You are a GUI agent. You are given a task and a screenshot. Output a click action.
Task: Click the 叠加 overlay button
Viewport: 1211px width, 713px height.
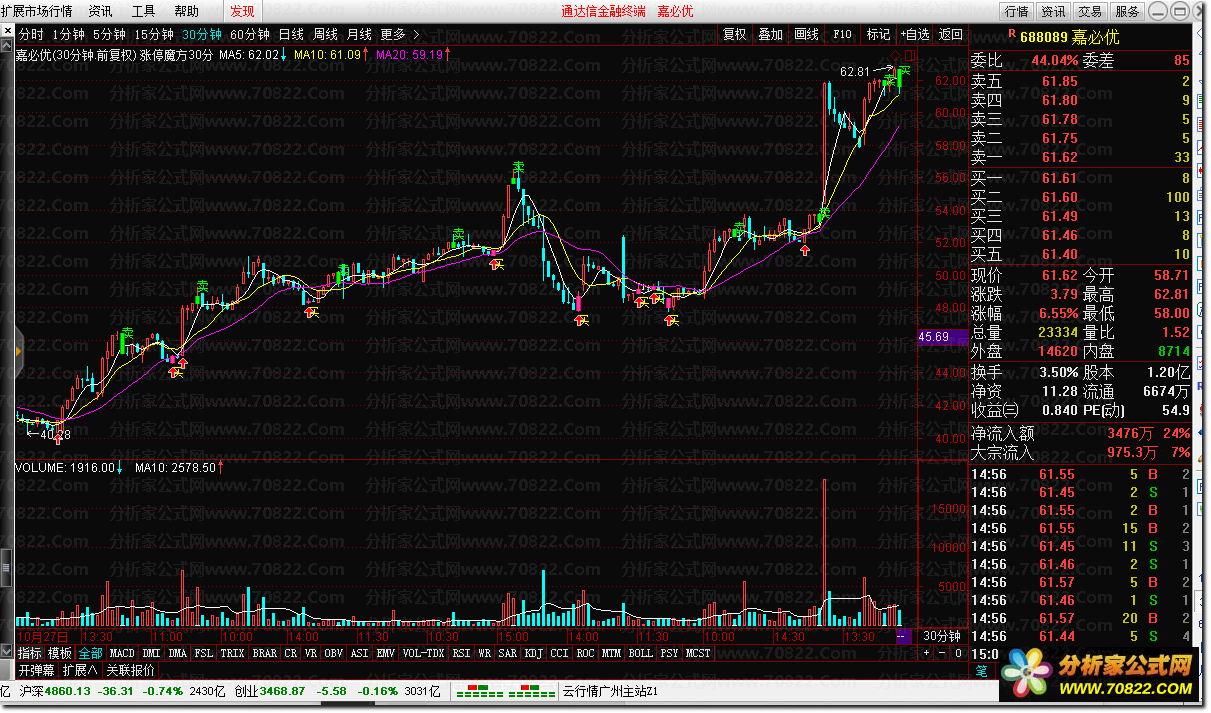pos(771,34)
